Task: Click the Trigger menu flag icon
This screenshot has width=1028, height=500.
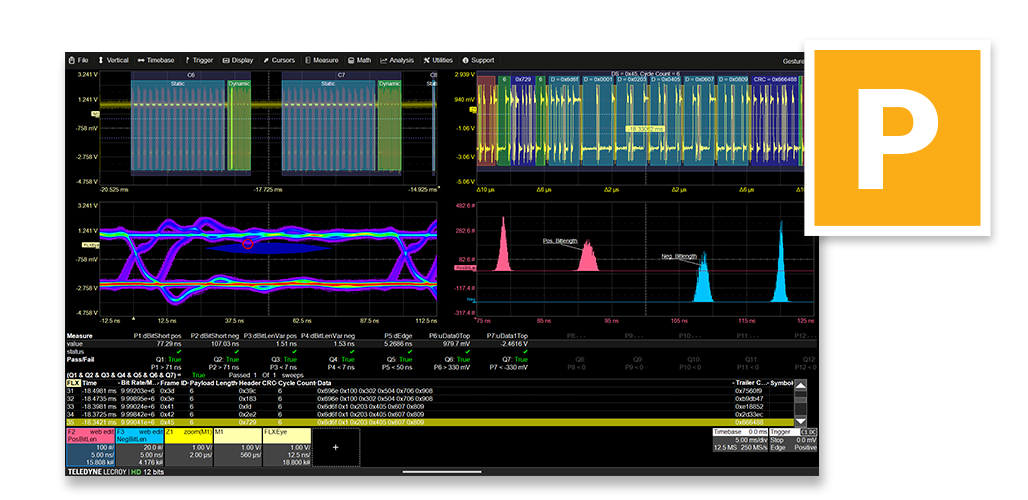Action: pyautogui.click(x=187, y=60)
